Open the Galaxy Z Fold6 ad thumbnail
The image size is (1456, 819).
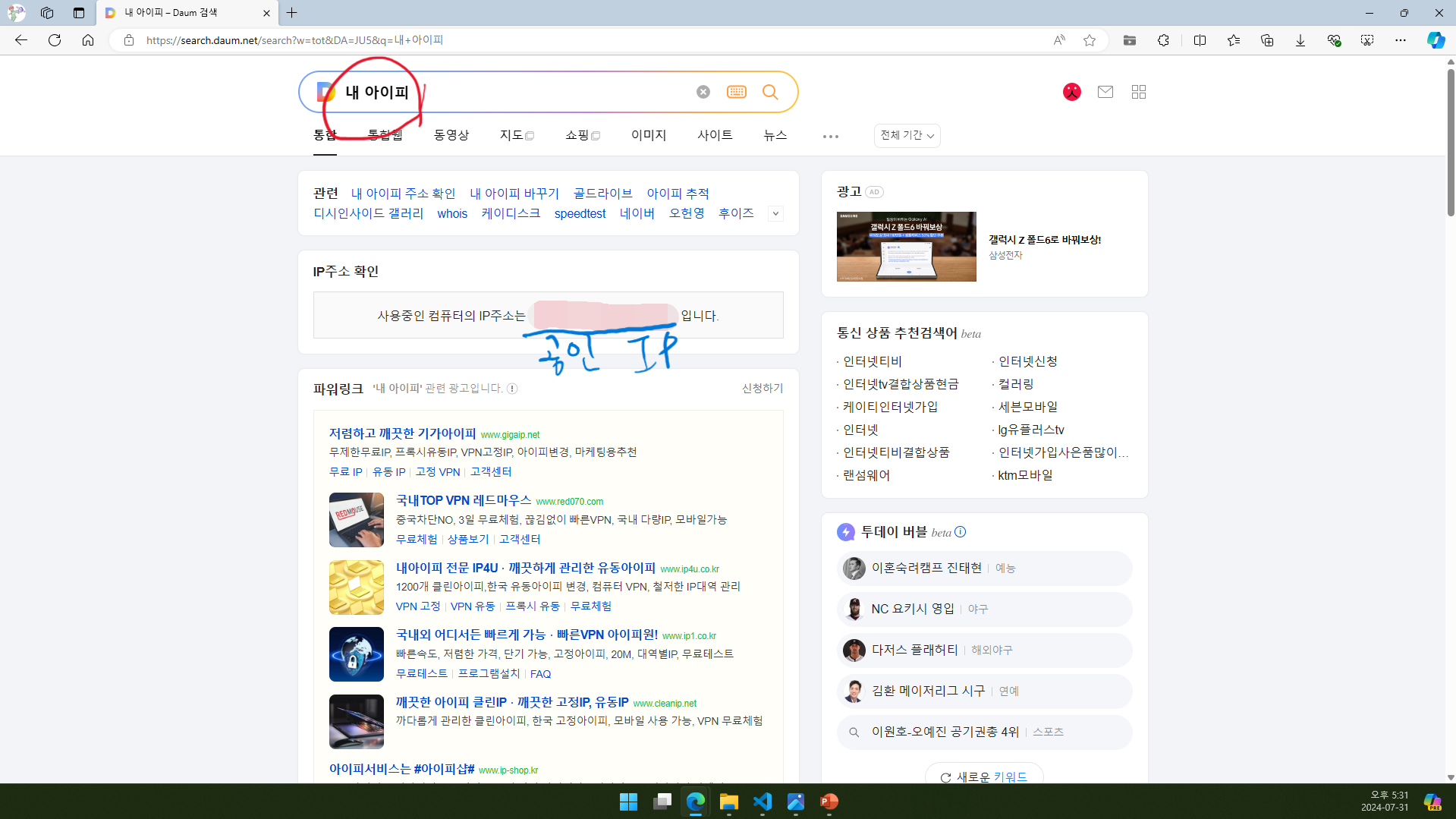point(907,247)
